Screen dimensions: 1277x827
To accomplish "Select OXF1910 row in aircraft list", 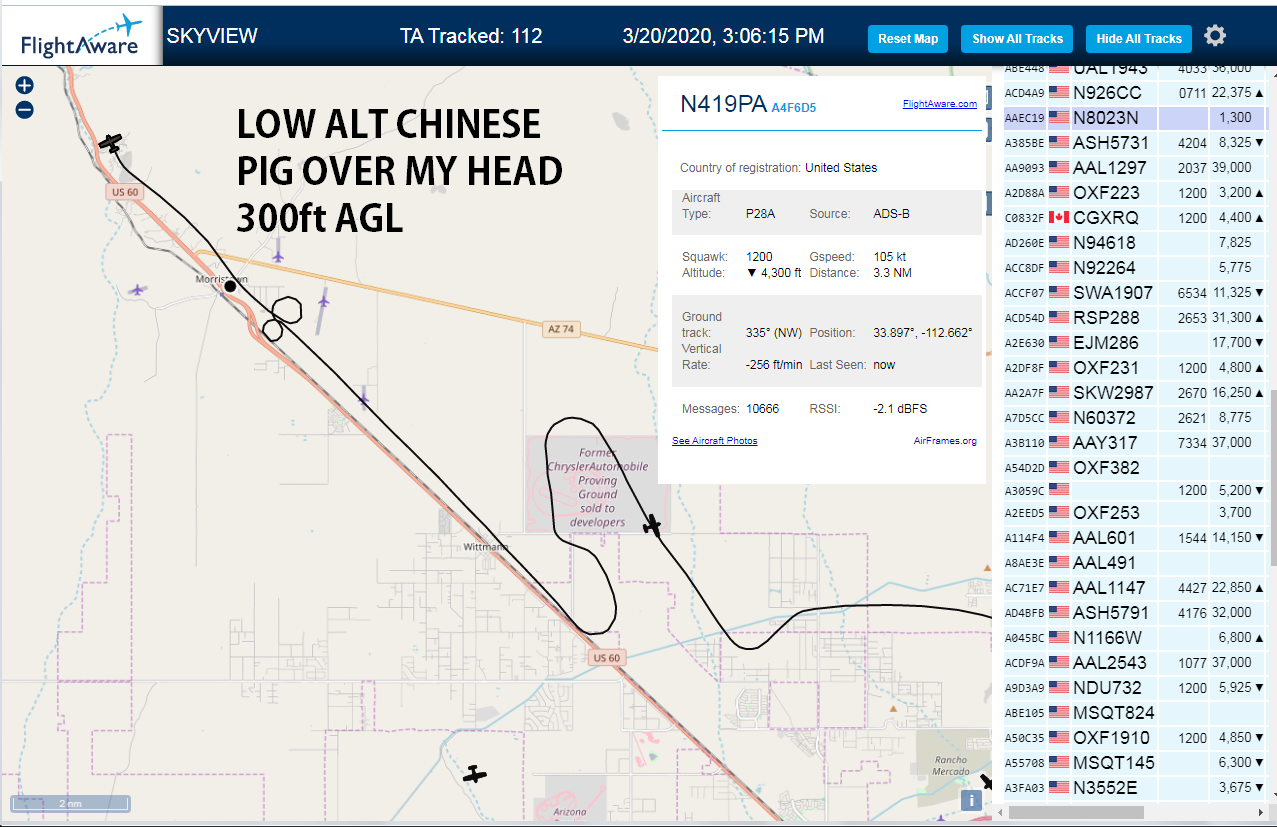I will click(1136, 738).
